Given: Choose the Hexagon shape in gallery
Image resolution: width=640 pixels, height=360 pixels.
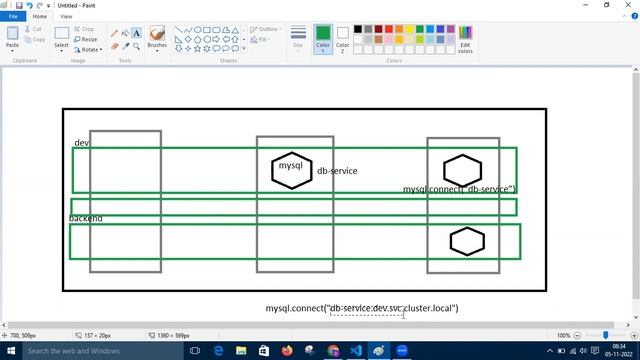Looking at the screenshot, I should (x=207, y=39).
